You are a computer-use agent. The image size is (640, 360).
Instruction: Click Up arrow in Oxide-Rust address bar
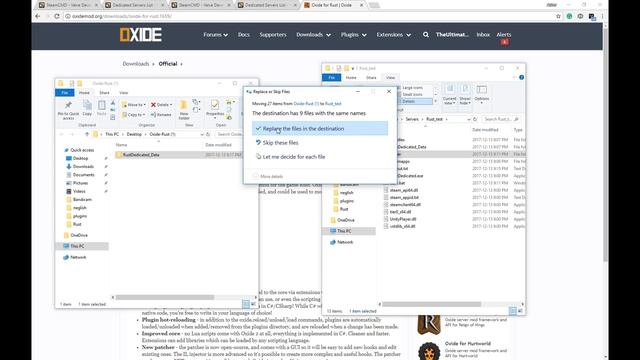click(x=87, y=134)
